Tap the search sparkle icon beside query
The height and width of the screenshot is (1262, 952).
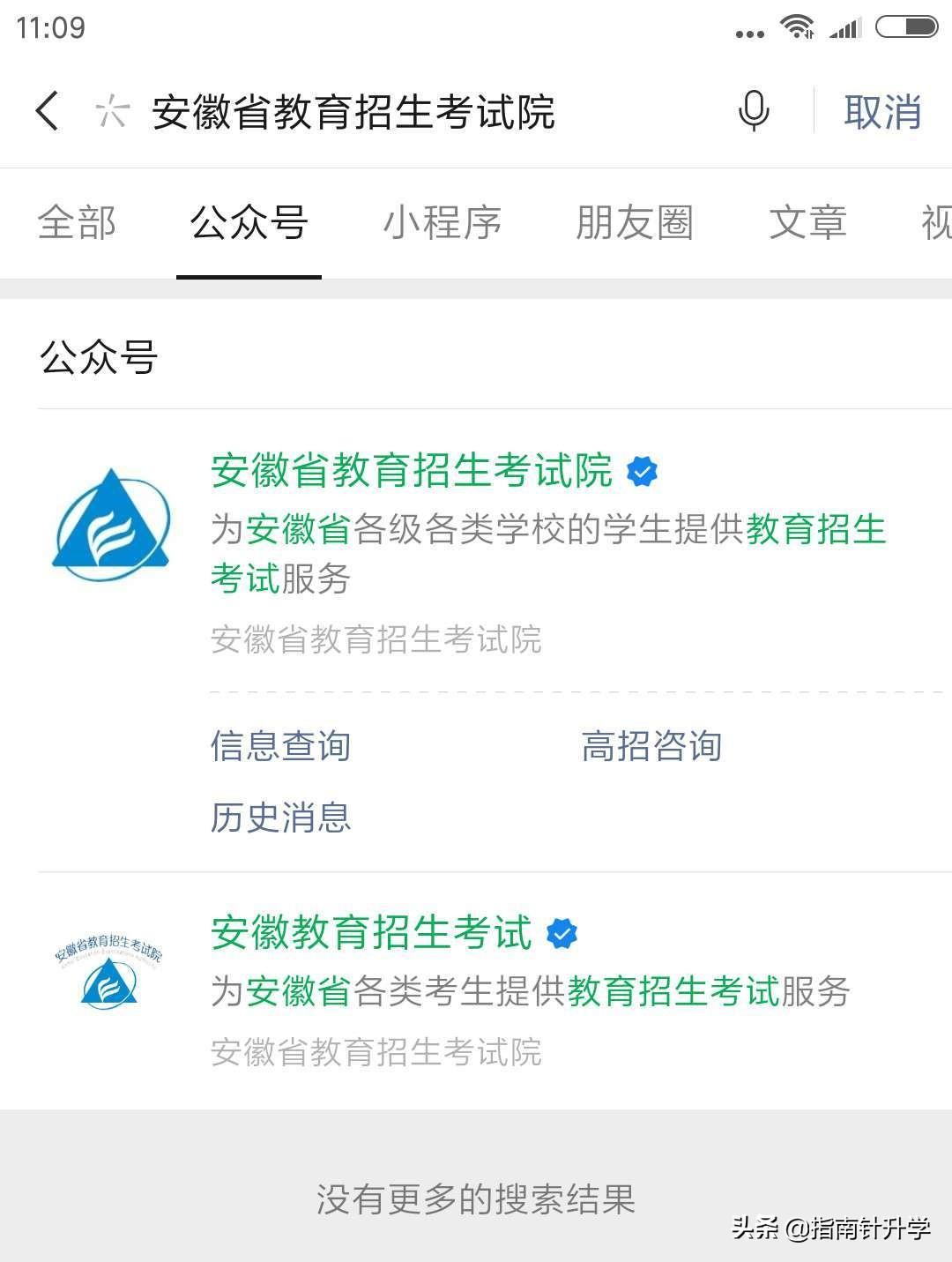pos(113,112)
